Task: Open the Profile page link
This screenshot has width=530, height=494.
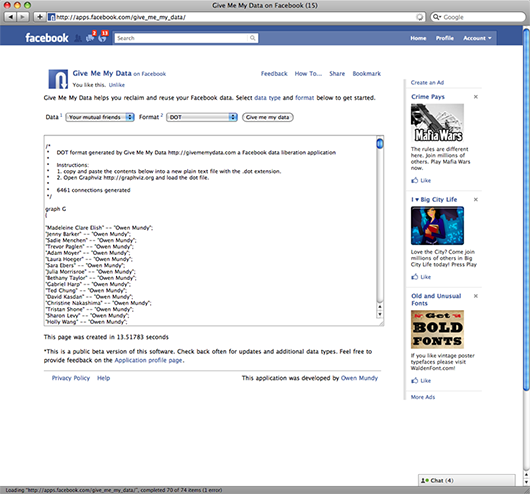Action: point(444,38)
